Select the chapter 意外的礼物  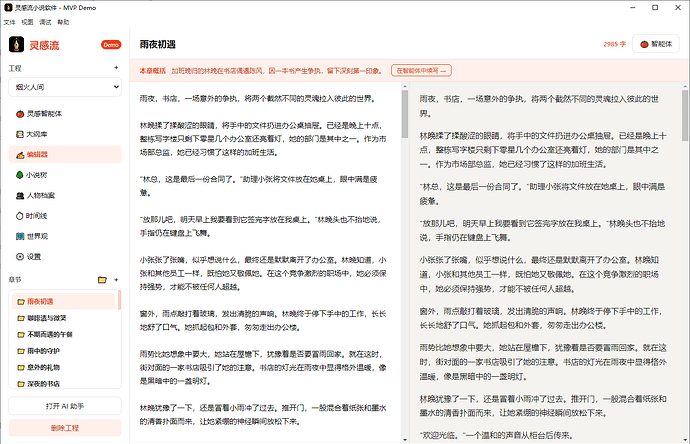[x=63, y=367]
